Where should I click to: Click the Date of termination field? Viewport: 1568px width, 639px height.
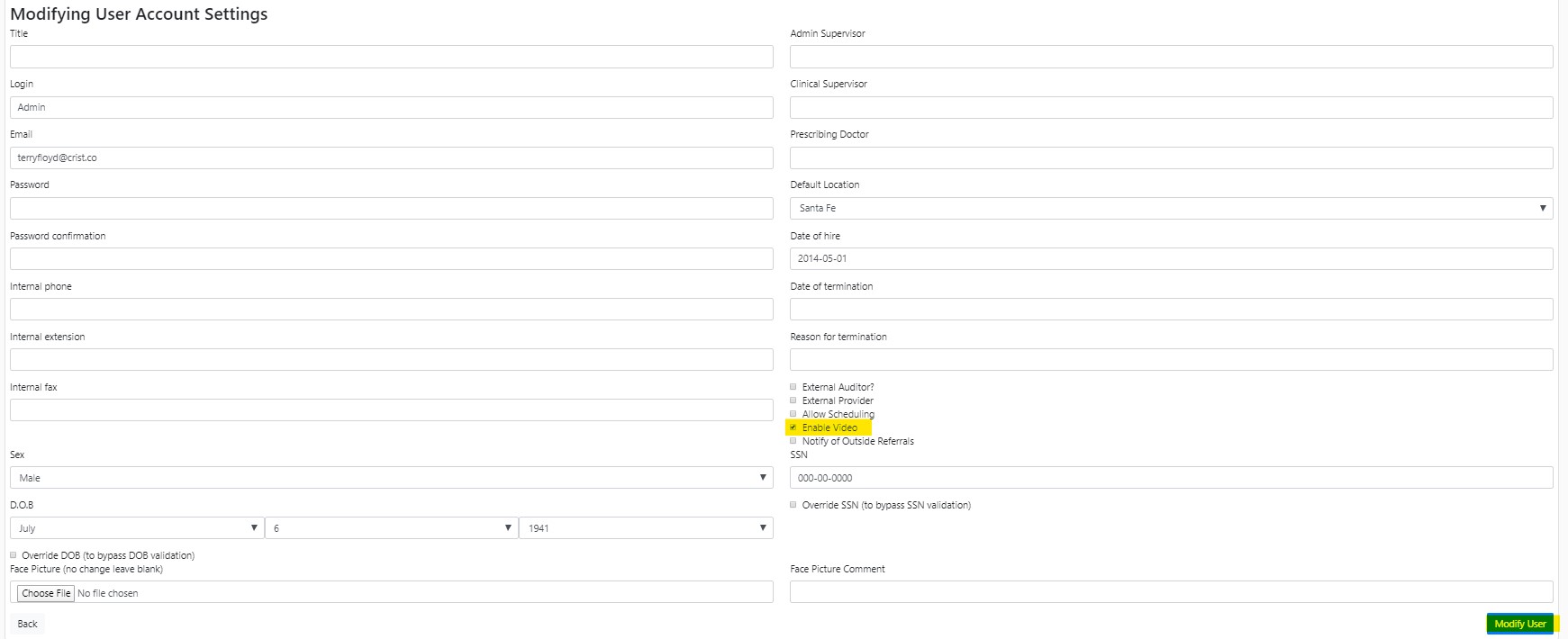click(1171, 309)
